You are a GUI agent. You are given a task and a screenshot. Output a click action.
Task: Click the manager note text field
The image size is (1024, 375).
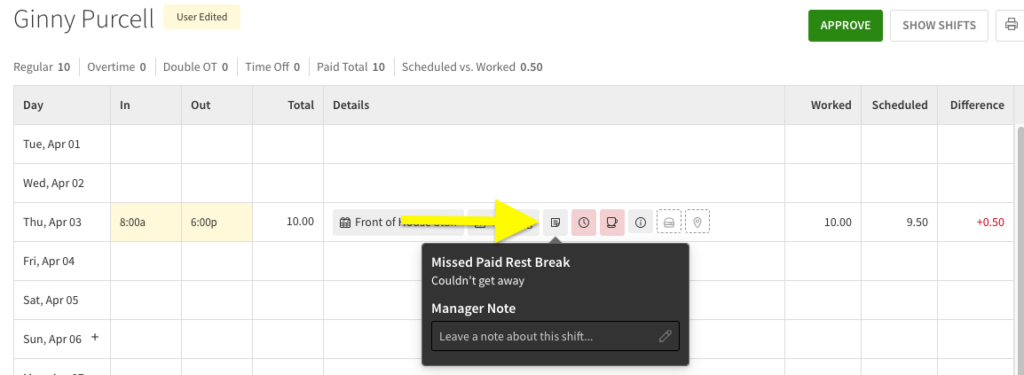click(555, 336)
